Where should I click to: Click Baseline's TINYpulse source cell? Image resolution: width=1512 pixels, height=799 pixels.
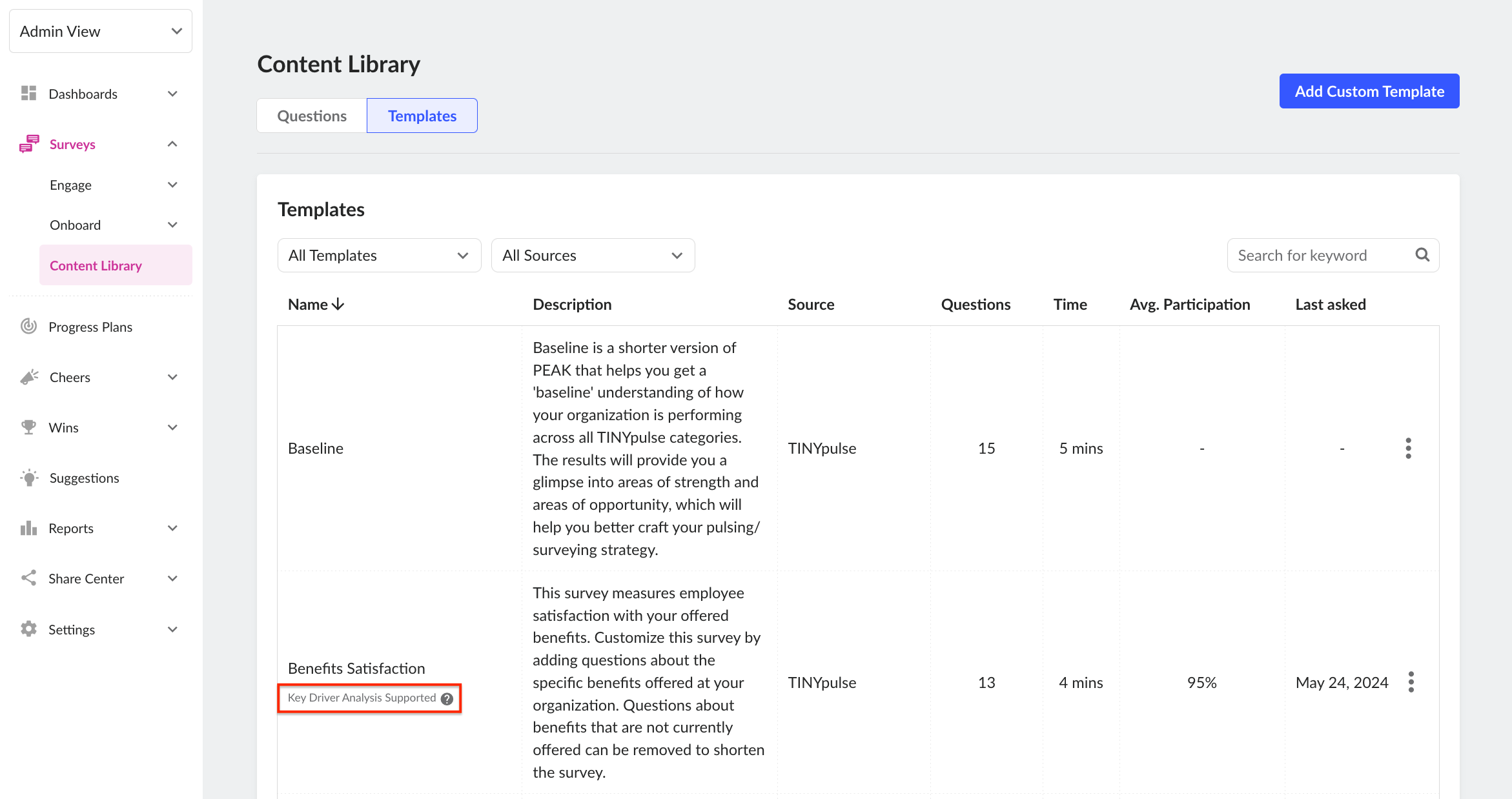tap(822, 449)
